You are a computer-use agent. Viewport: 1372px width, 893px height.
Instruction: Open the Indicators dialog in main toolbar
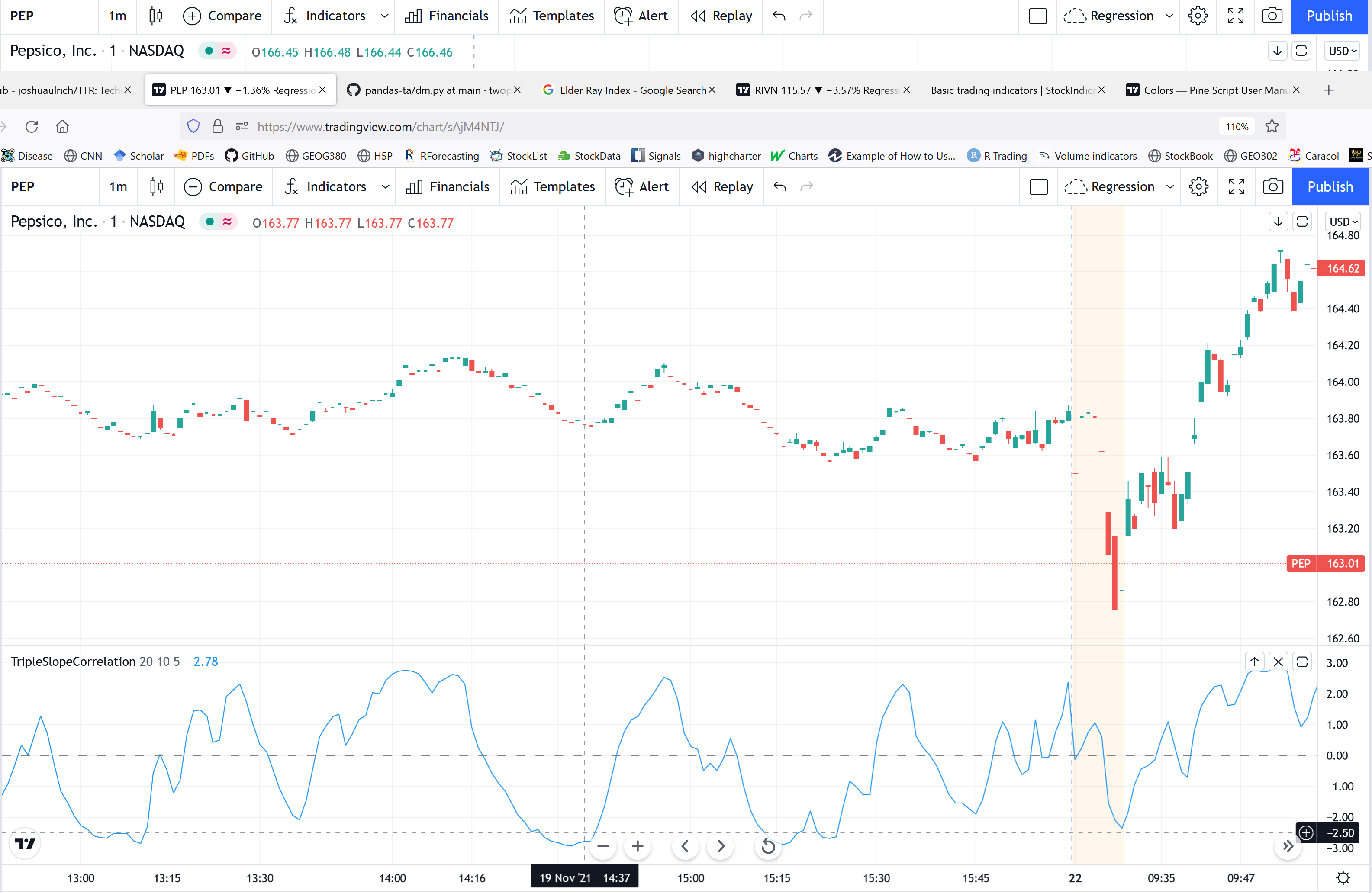(326, 186)
